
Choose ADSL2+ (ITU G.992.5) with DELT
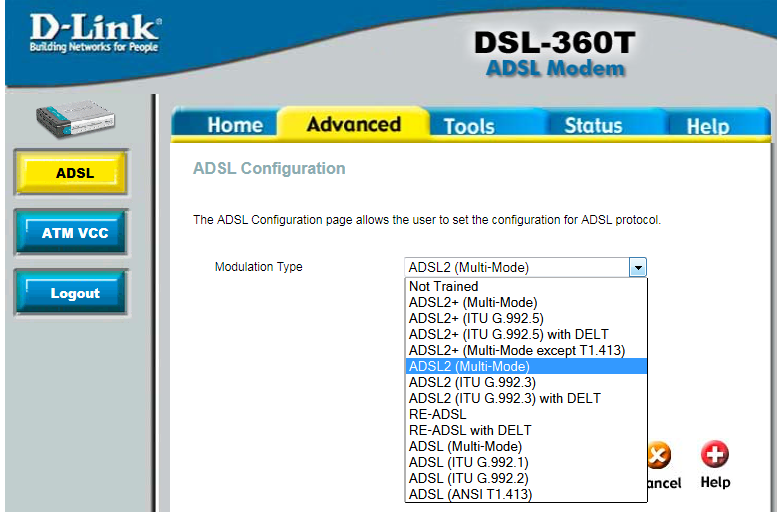[526, 334]
